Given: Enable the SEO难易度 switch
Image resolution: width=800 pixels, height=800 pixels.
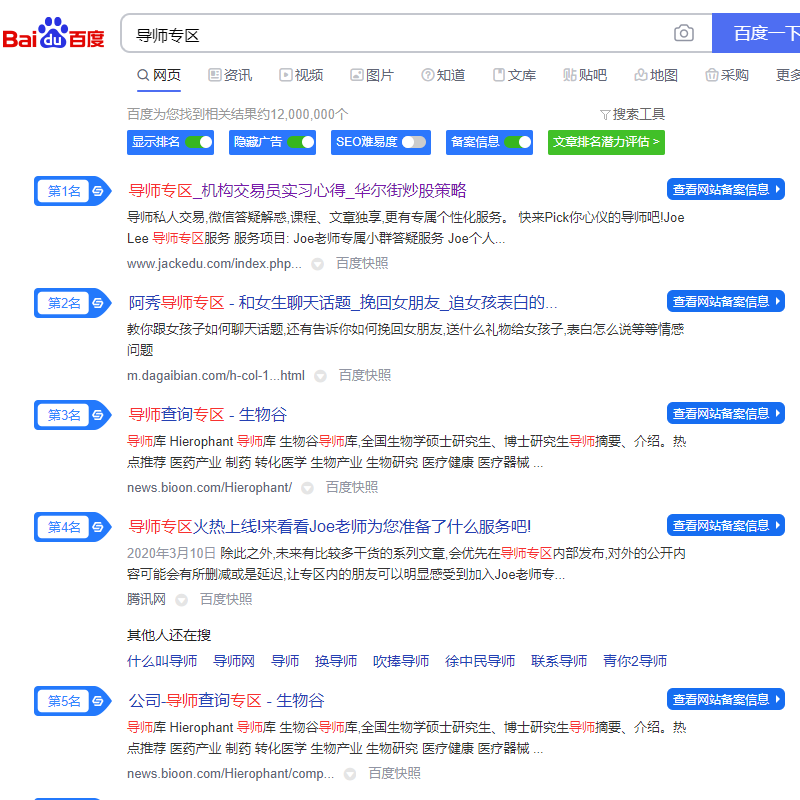Looking at the screenshot, I should [x=414, y=142].
